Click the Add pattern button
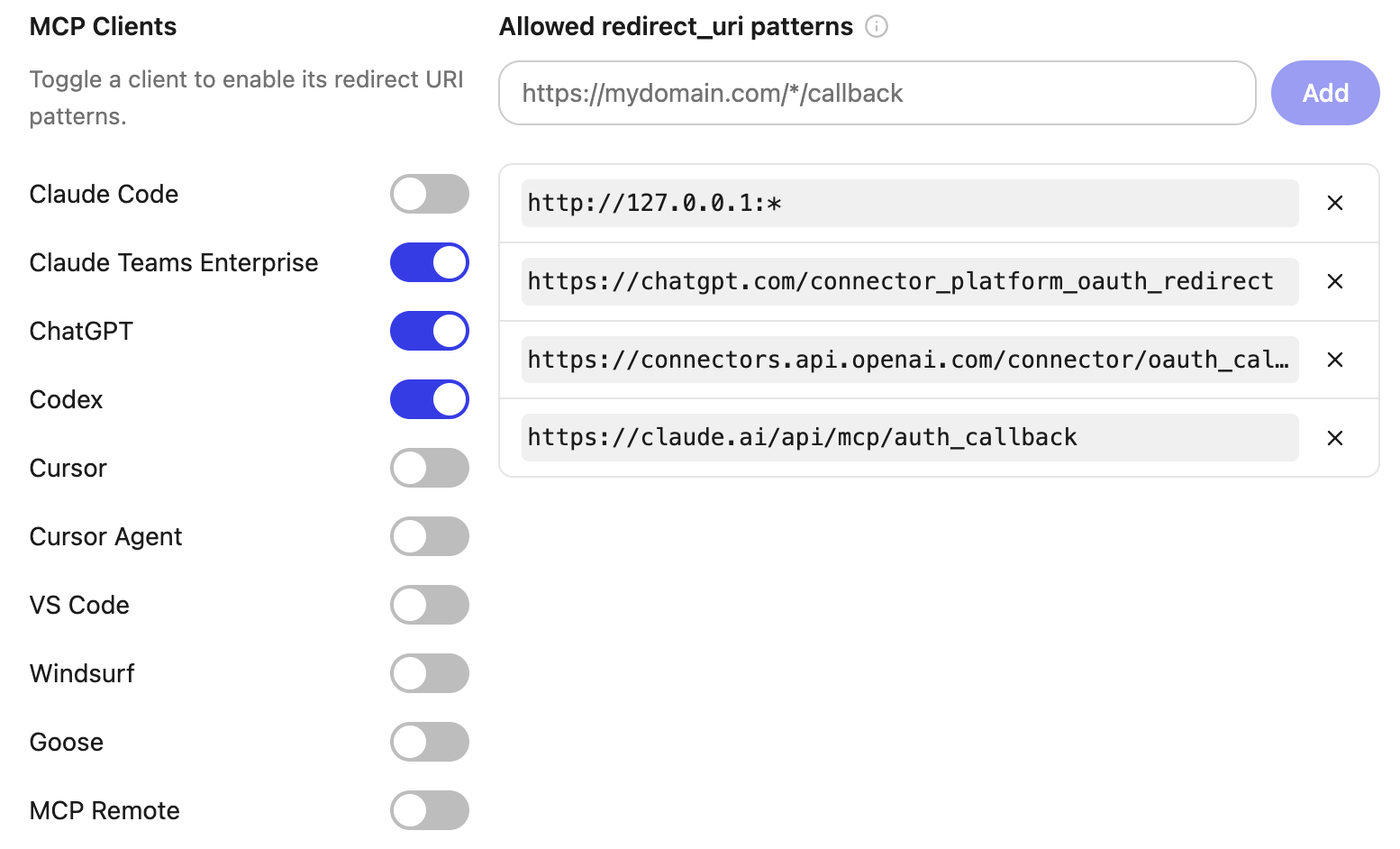Viewport: 1400px width, 849px height. 1325,93
